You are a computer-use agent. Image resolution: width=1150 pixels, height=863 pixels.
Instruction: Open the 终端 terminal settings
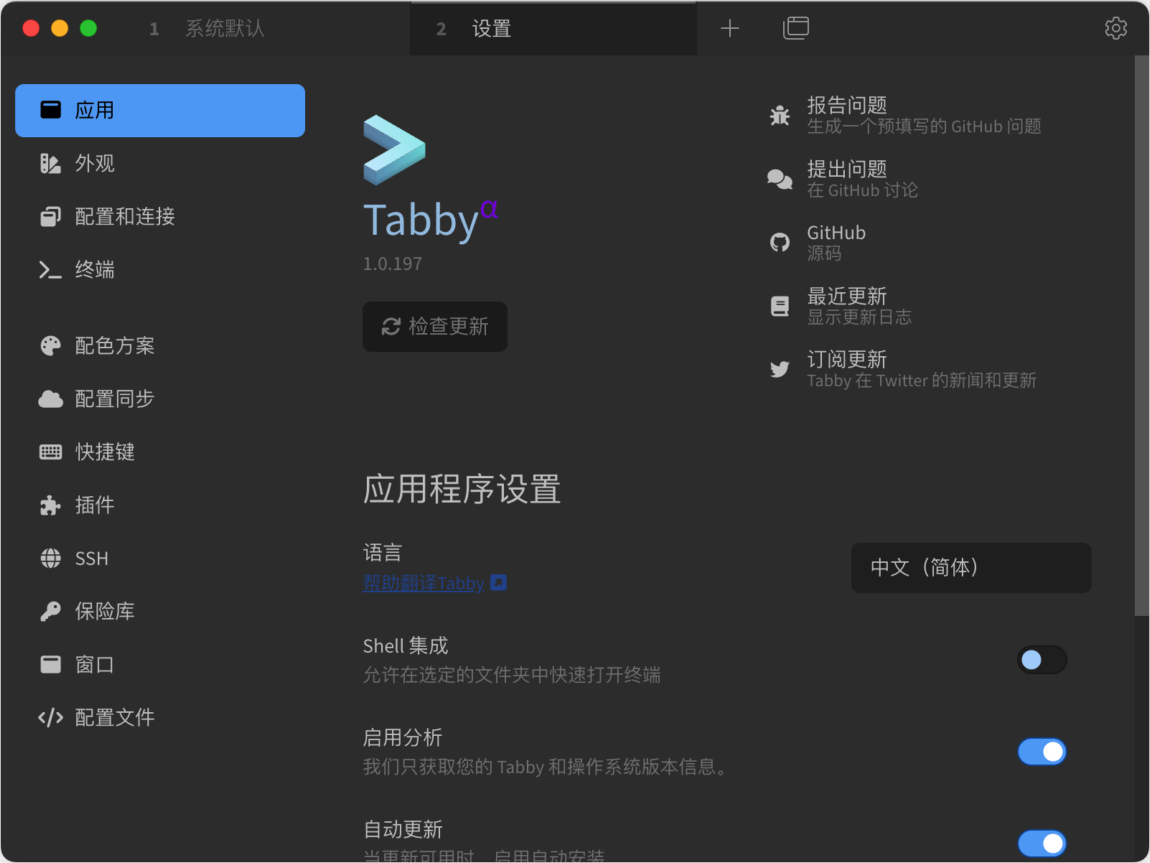click(x=160, y=270)
